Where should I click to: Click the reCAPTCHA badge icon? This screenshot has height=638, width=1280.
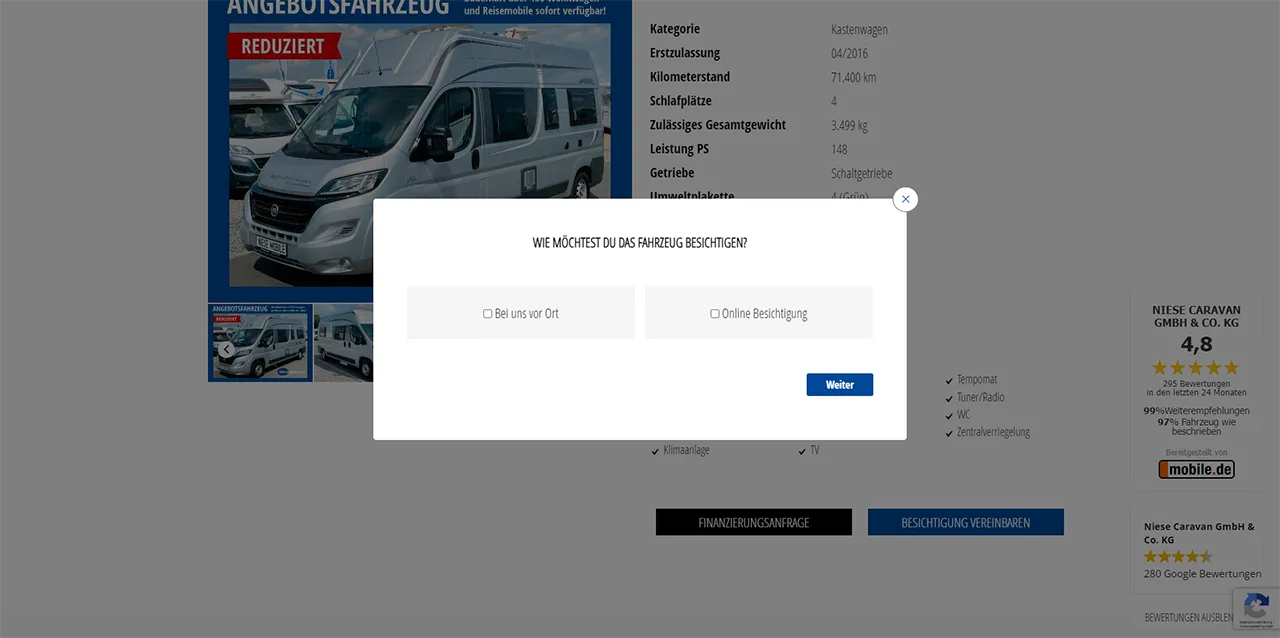tap(1256, 608)
